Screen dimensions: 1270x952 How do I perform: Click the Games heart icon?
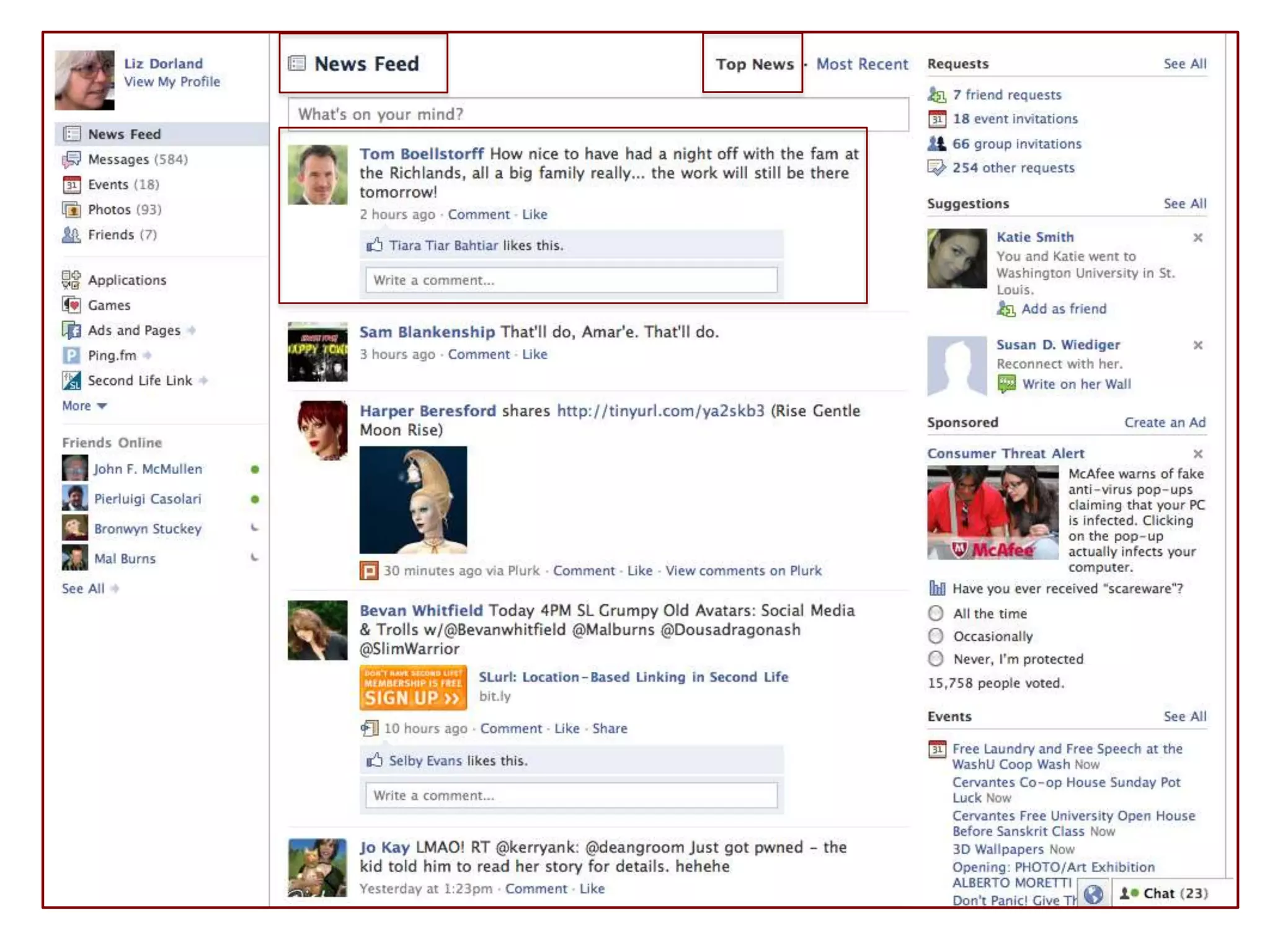click(71, 305)
